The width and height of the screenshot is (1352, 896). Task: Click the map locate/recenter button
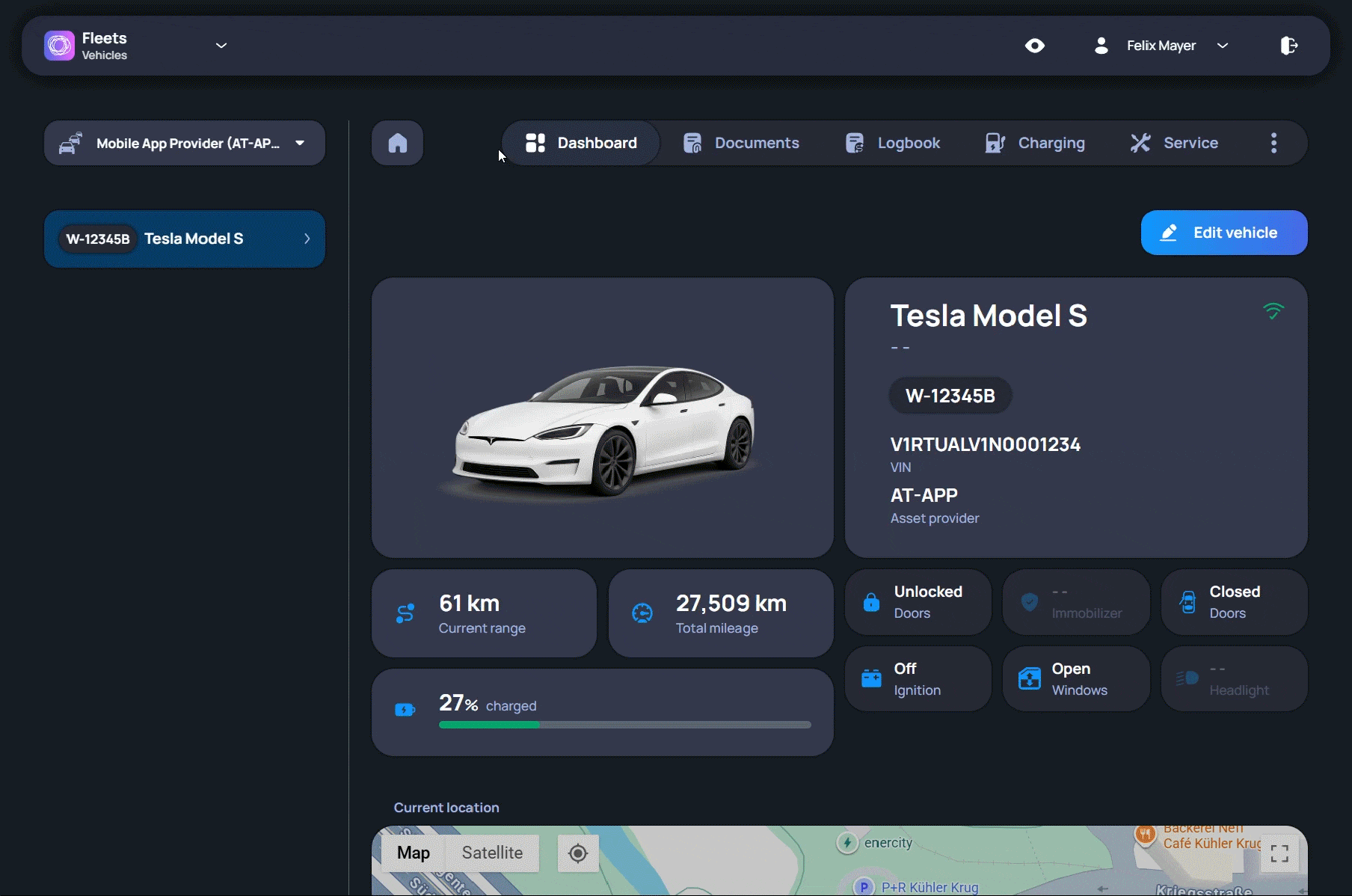click(x=578, y=853)
